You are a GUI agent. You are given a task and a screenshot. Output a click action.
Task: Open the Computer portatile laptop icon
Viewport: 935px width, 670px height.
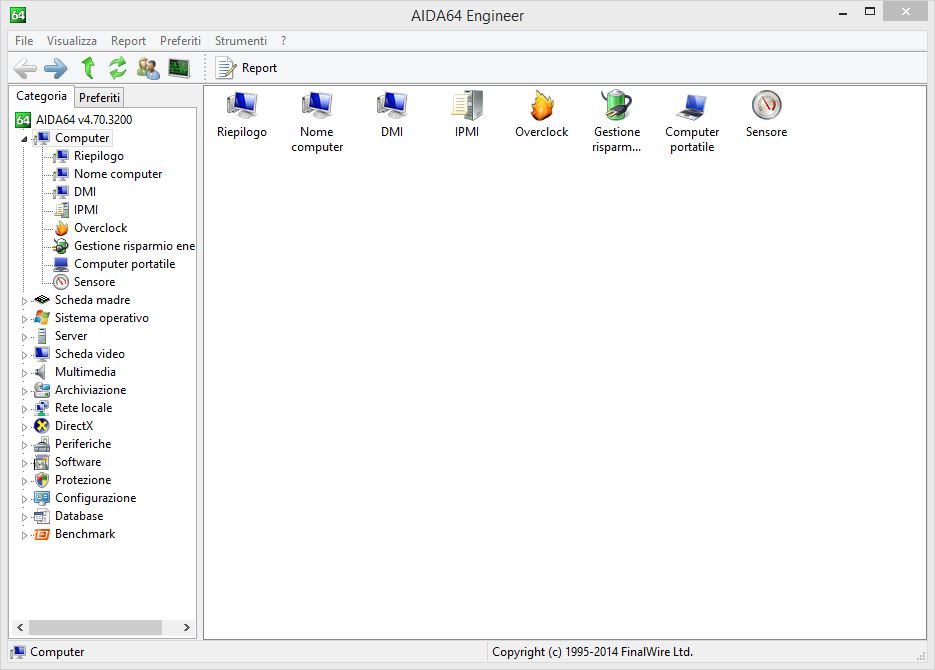[x=692, y=107]
